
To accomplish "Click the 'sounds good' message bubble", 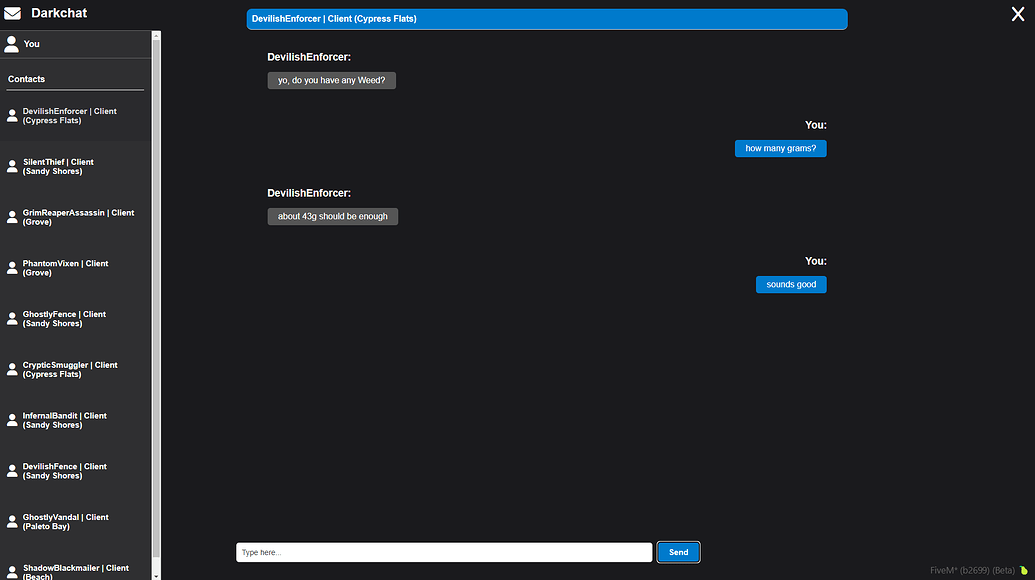I will 791,284.
